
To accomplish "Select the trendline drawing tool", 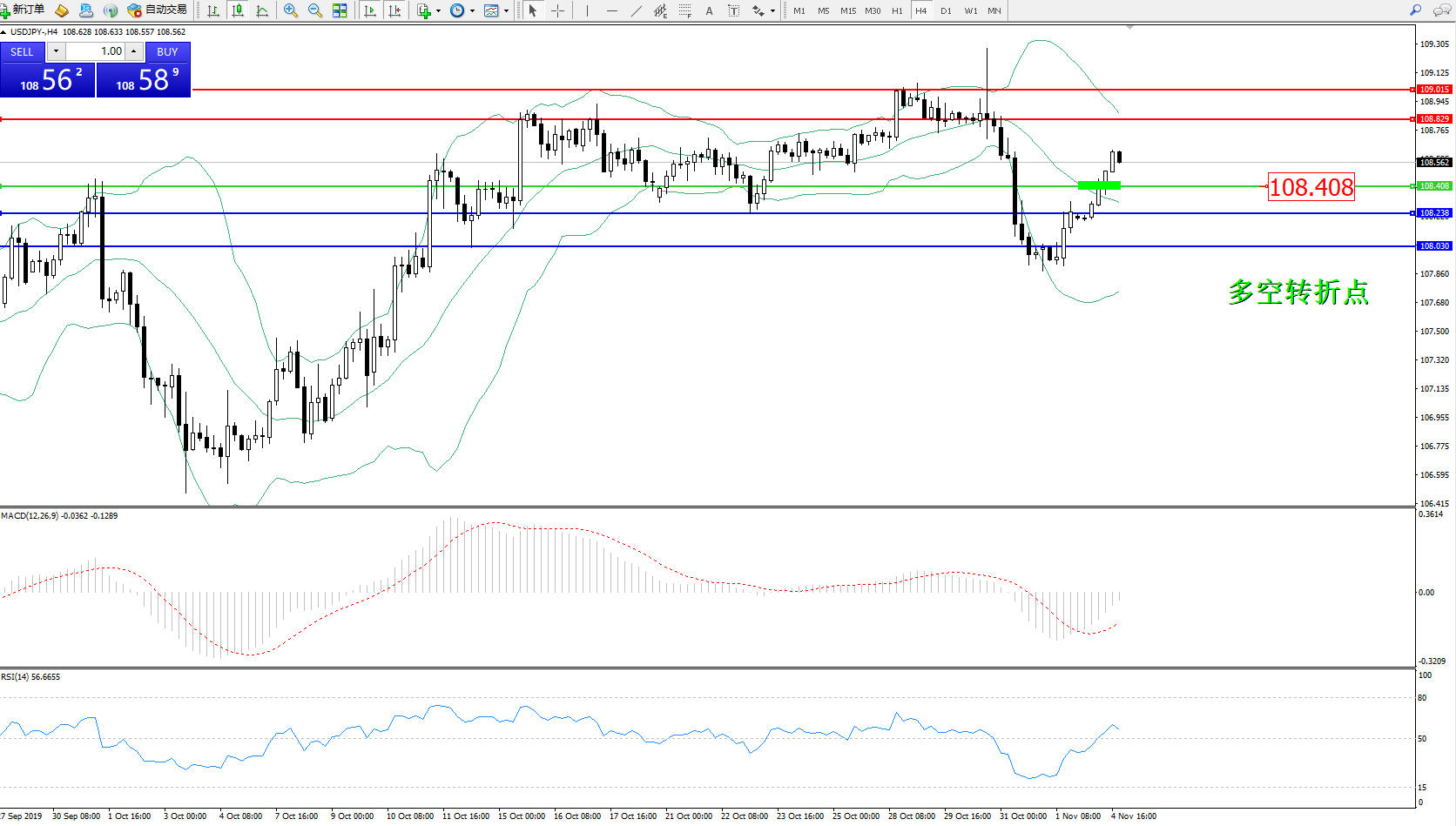I will pos(637,10).
